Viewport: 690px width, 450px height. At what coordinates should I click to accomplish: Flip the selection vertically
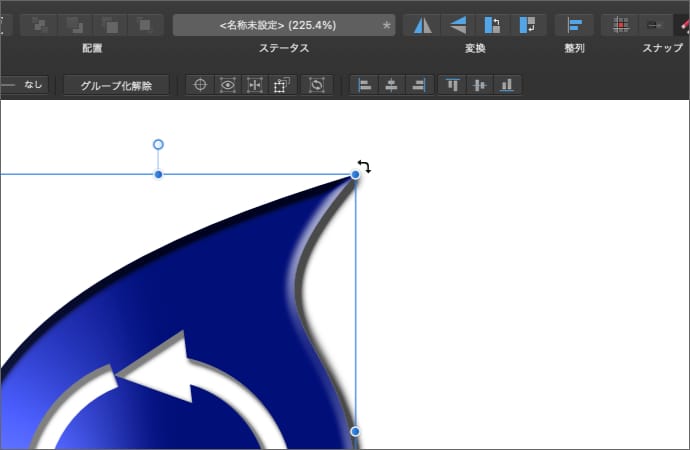457,25
